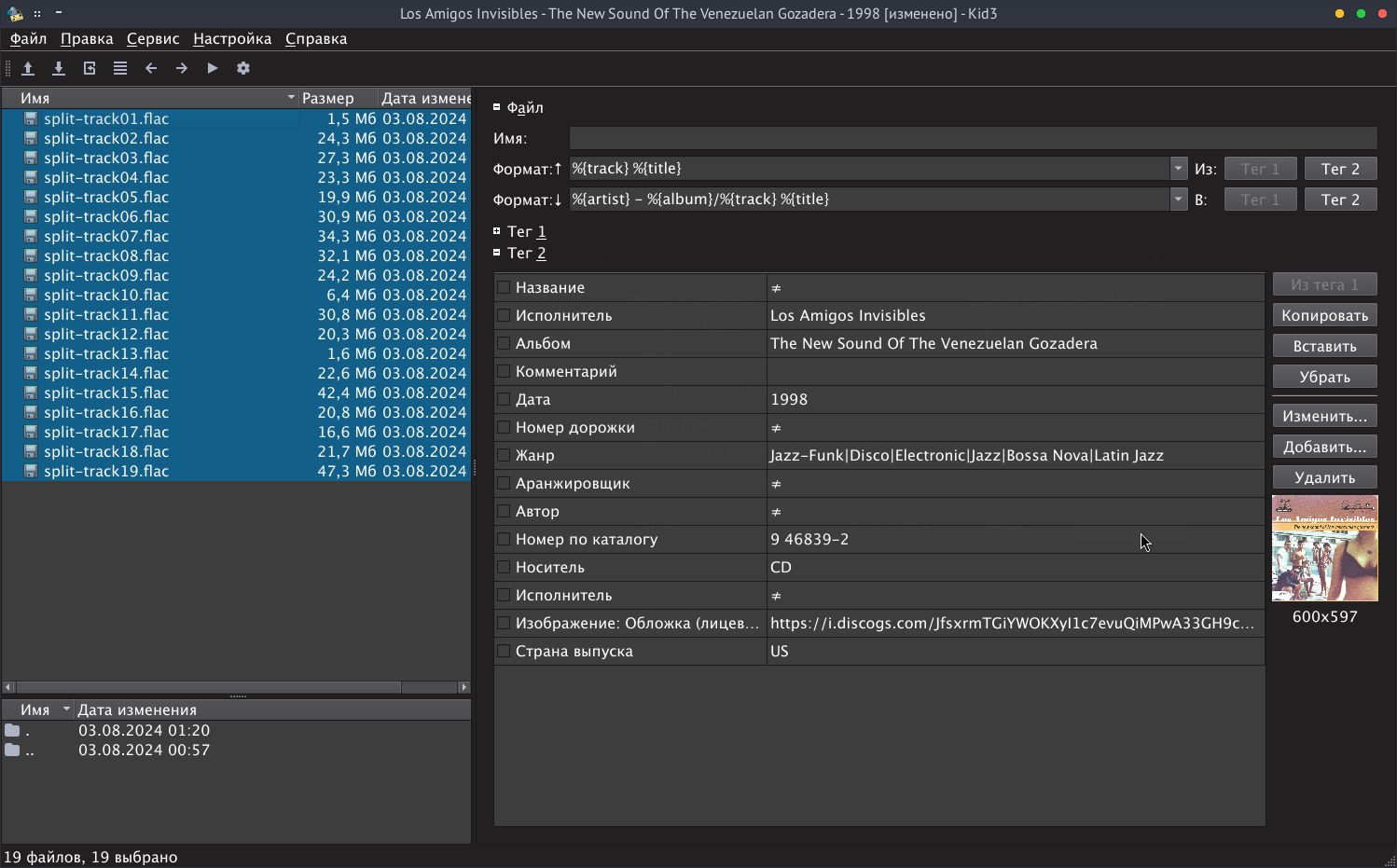Open the Файл menu
The width and height of the screenshot is (1397, 868).
click(29, 38)
